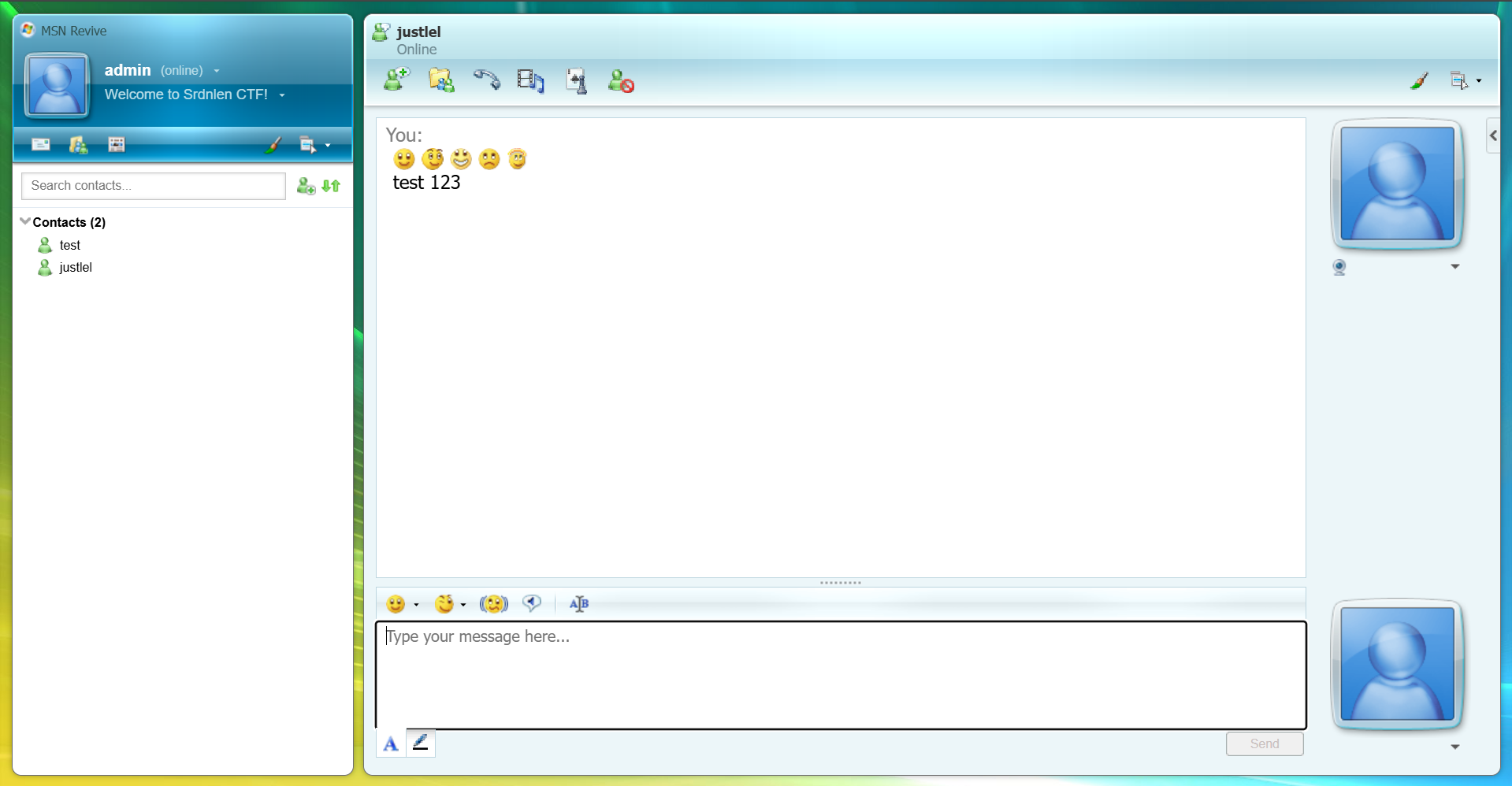This screenshot has height=786, width=1512.
Task: Open the games and activities icon
Action: click(x=577, y=80)
